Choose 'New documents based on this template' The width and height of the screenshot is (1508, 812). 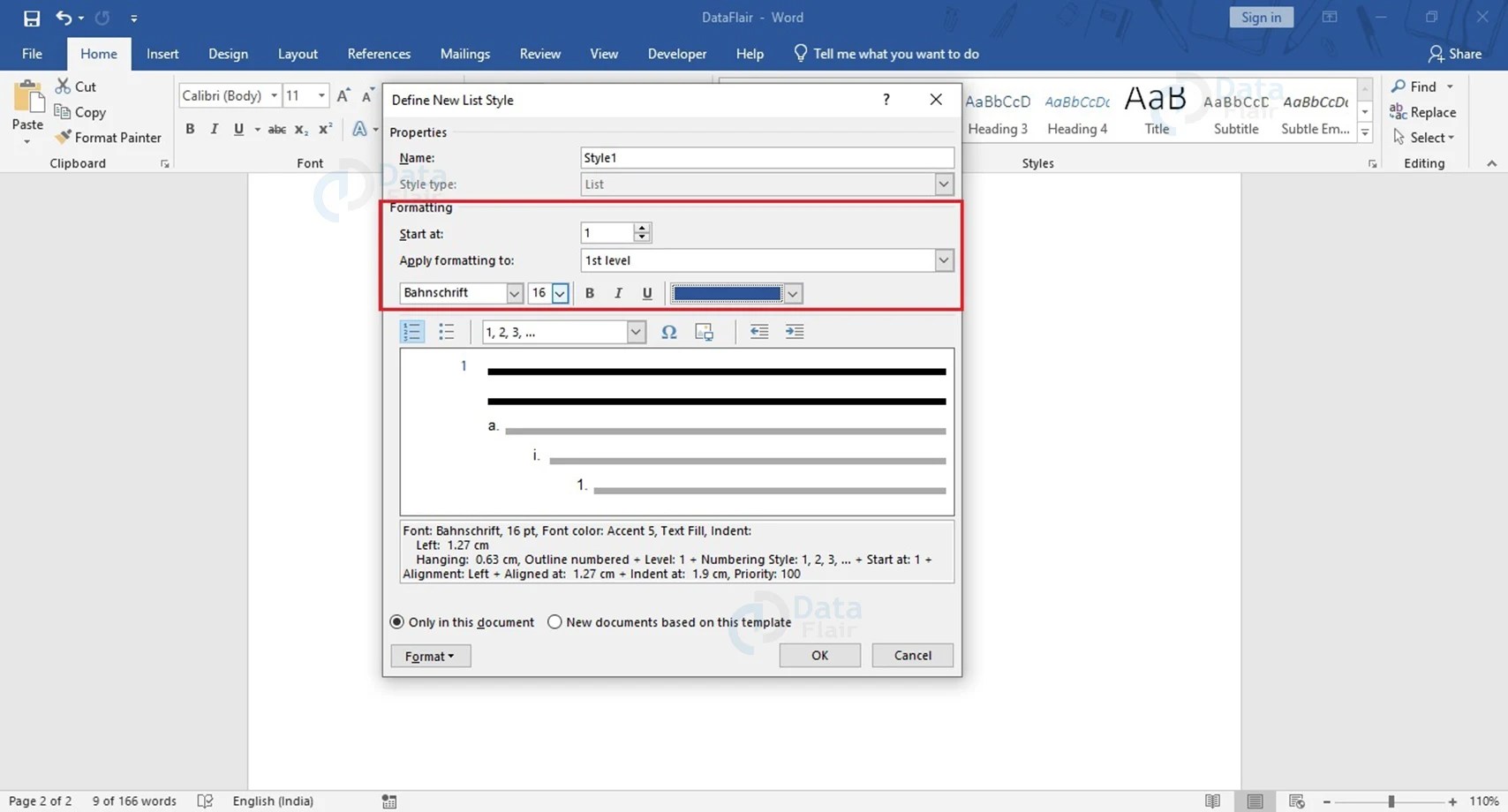(x=554, y=621)
